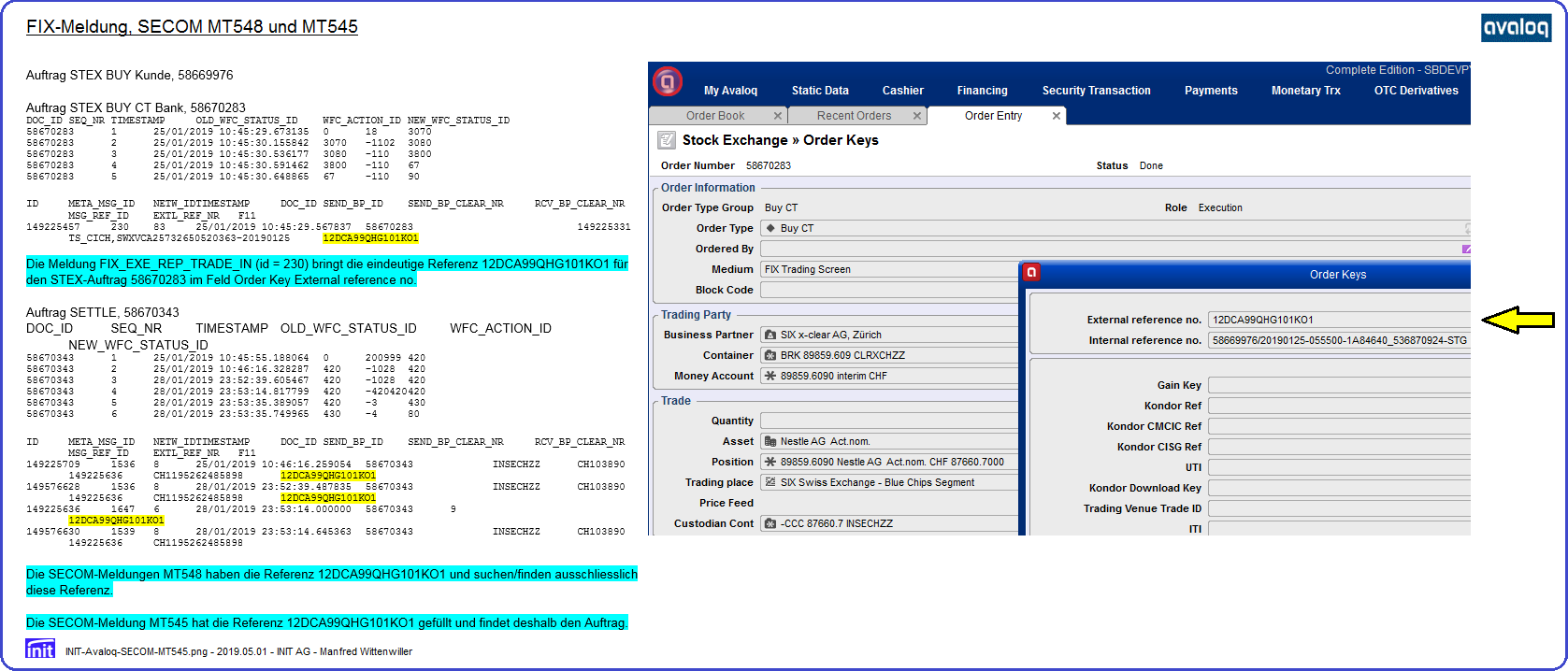Click the Order Type field showing Buy CT

tap(1115, 228)
